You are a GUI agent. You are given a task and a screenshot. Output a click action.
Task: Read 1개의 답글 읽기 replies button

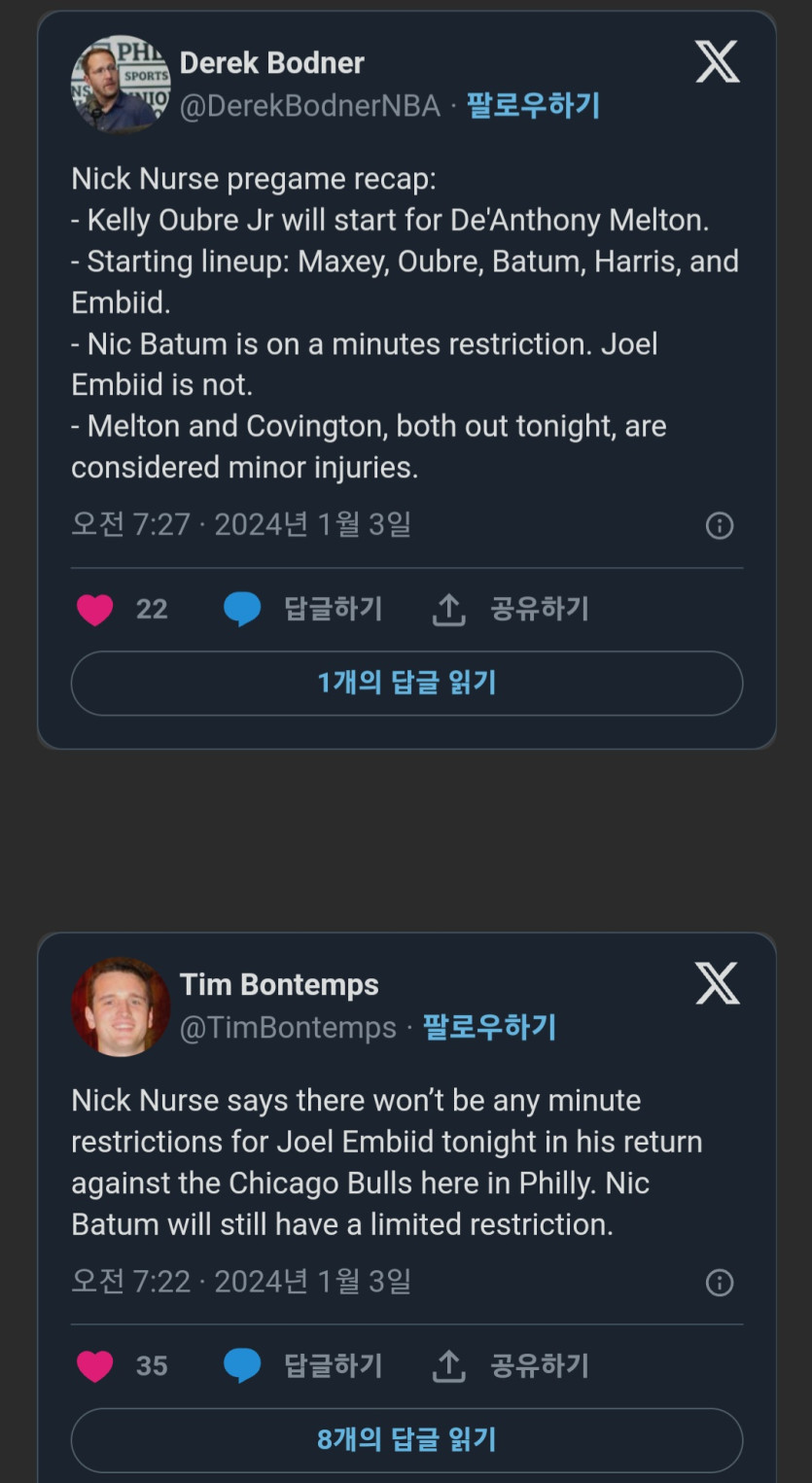406,683
